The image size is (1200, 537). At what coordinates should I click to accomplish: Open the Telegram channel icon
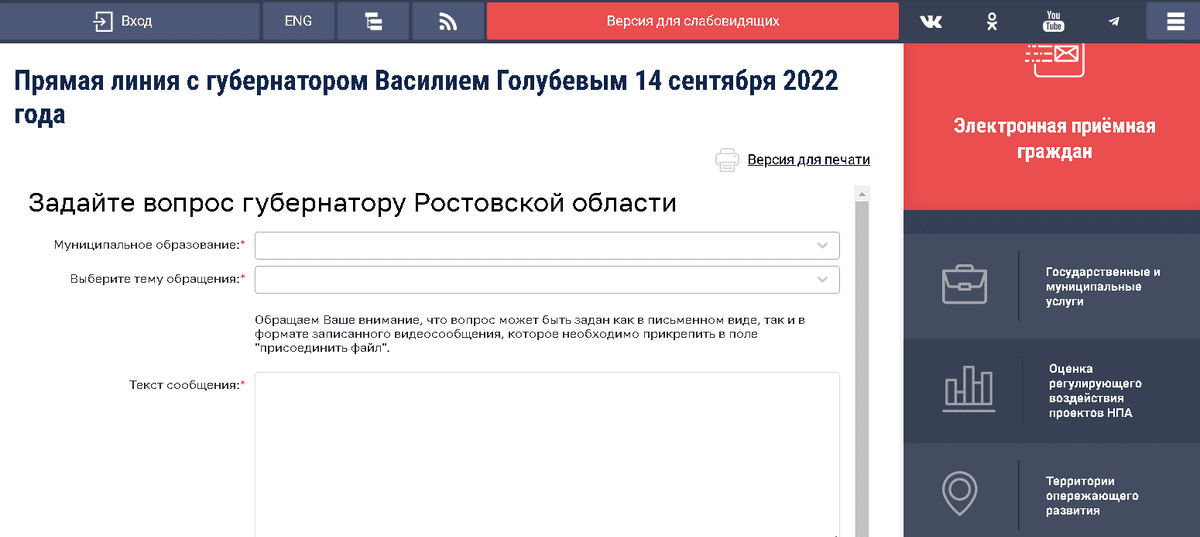tap(1114, 21)
